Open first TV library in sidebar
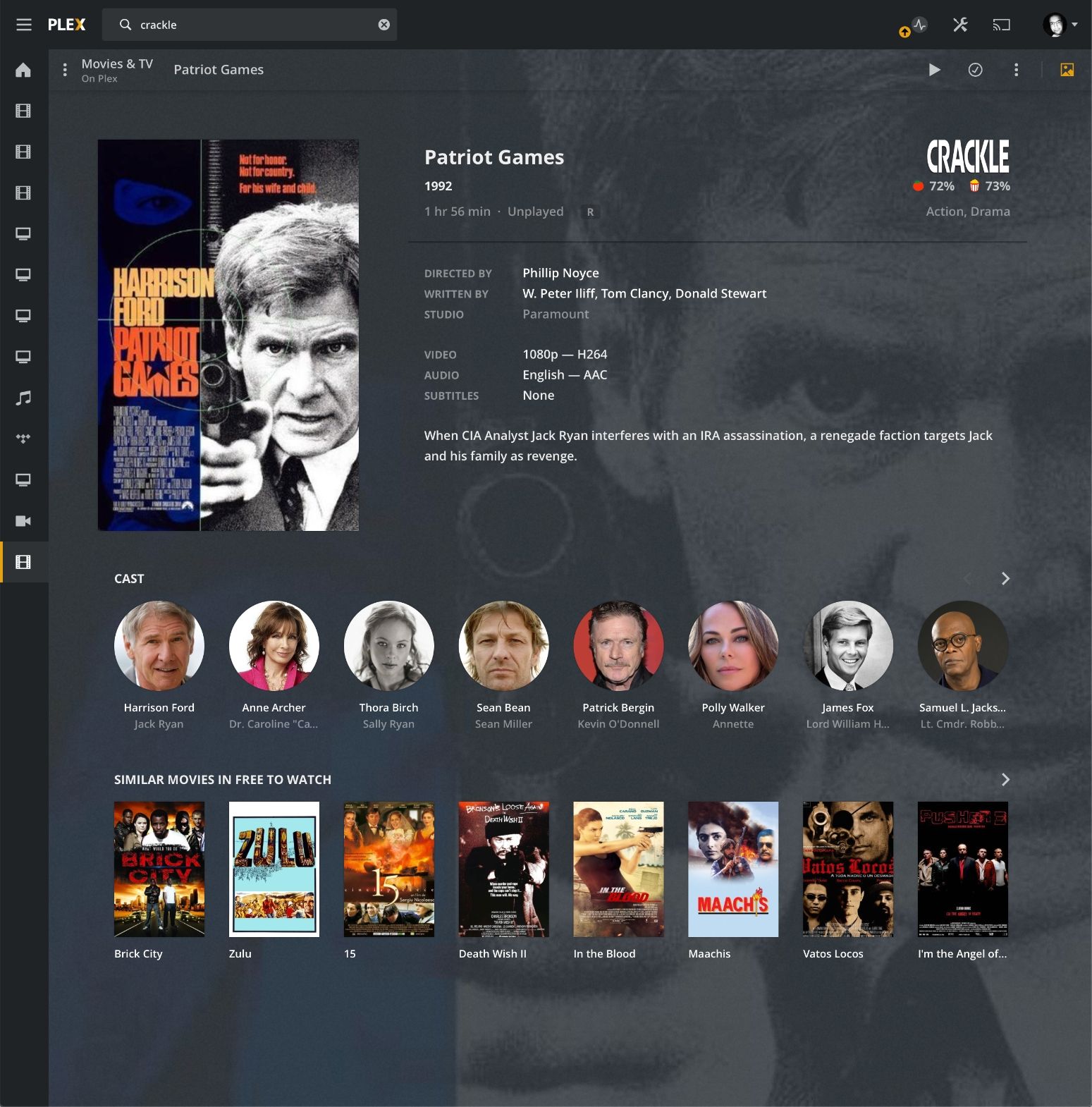This screenshot has height=1107, width=1092. (24, 234)
